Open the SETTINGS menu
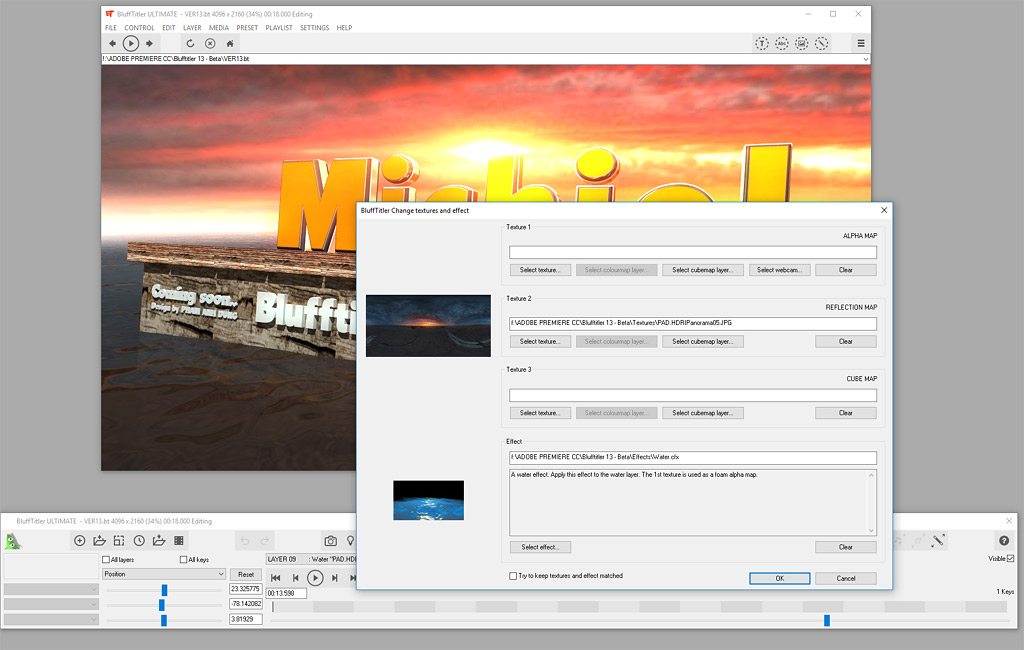This screenshot has height=650, width=1024. [x=314, y=27]
